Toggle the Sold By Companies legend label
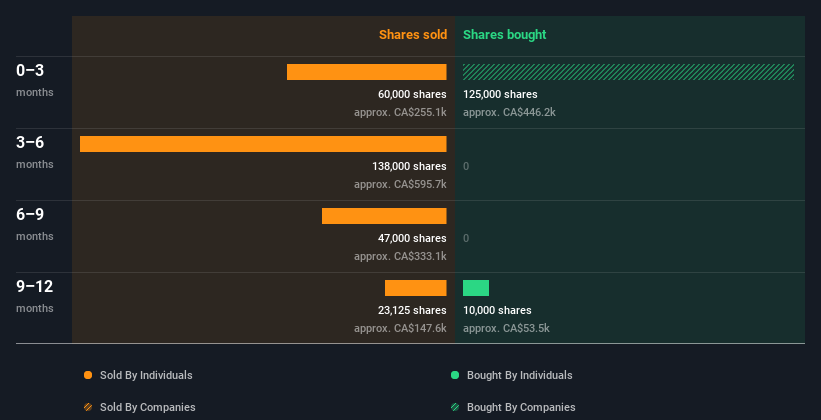Image resolution: width=821 pixels, height=420 pixels. [147, 407]
